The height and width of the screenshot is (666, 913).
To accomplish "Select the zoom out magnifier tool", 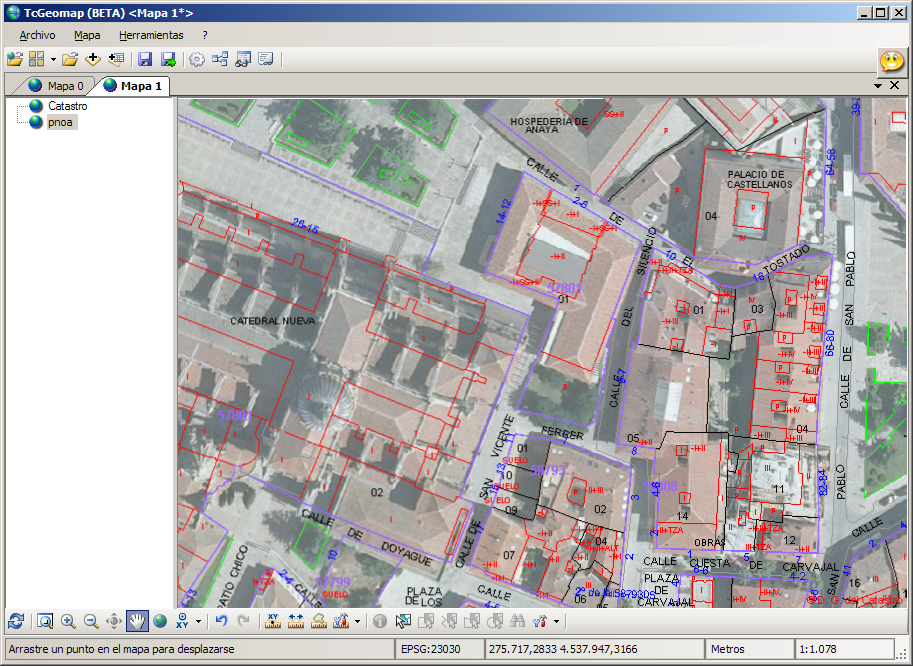I will click(x=91, y=621).
